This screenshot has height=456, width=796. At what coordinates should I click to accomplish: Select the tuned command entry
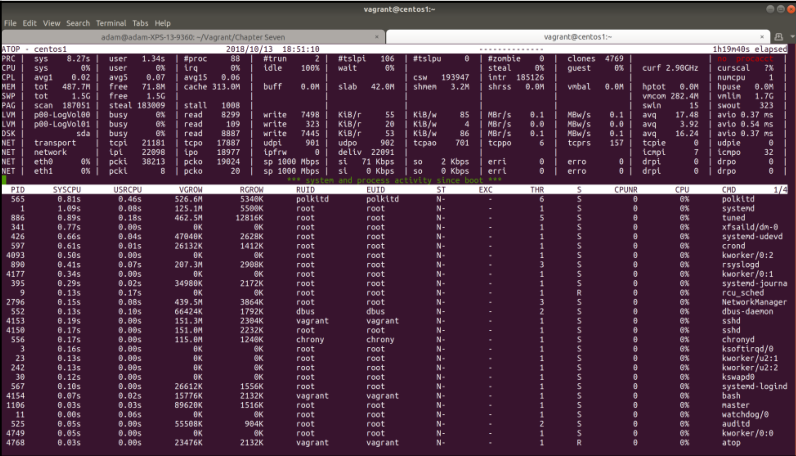click(734, 218)
